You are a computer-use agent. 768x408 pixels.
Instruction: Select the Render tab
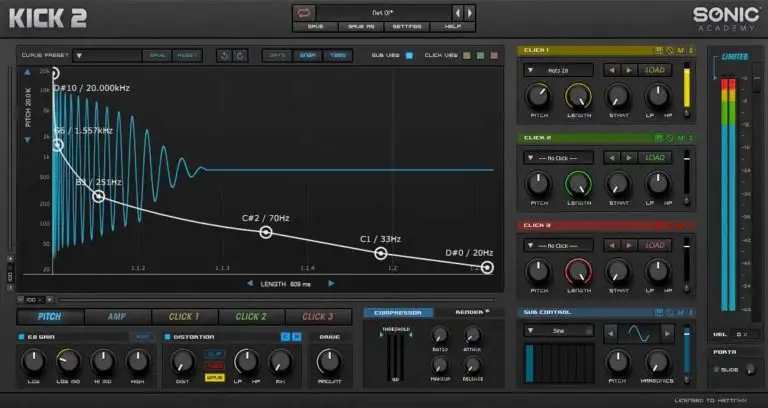coord(472,312)
